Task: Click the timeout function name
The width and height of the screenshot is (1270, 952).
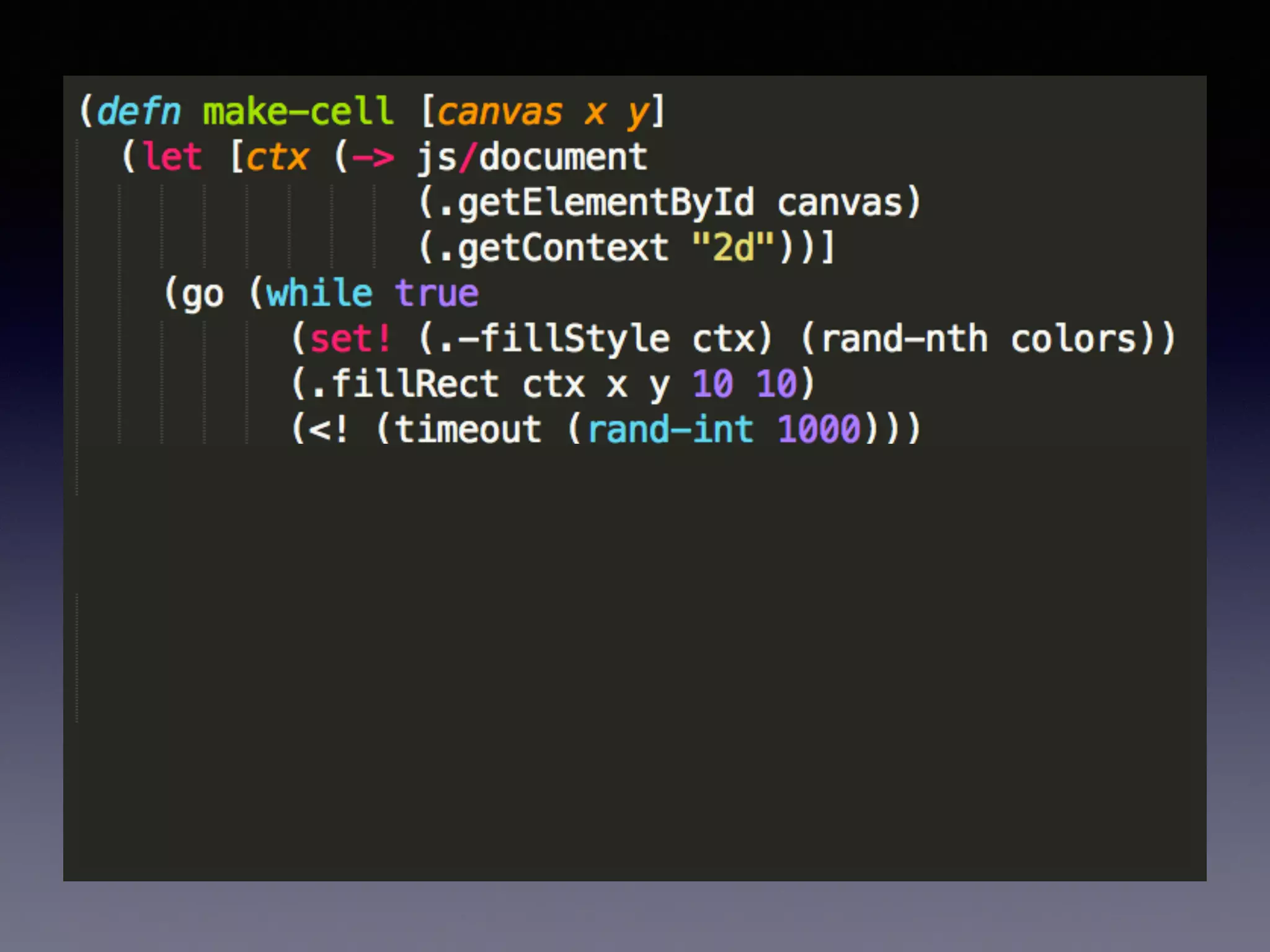Action: (468, 430)
